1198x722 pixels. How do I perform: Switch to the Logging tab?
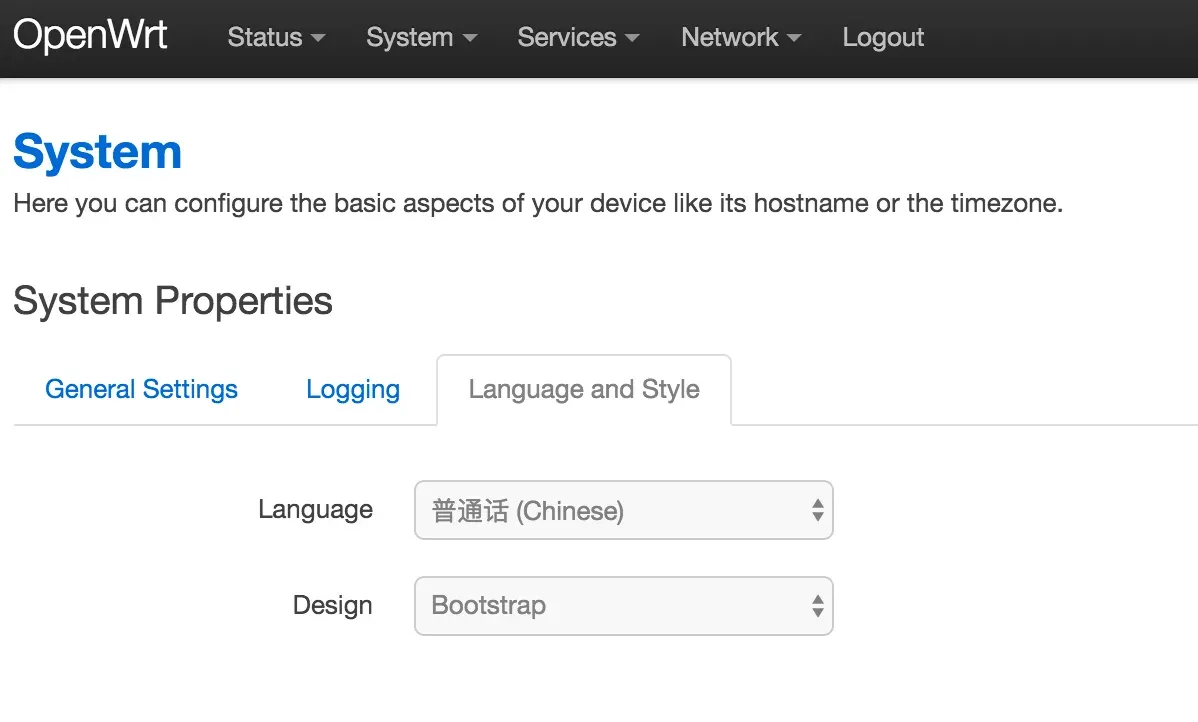pyautogui.click(x=353, y=390)
